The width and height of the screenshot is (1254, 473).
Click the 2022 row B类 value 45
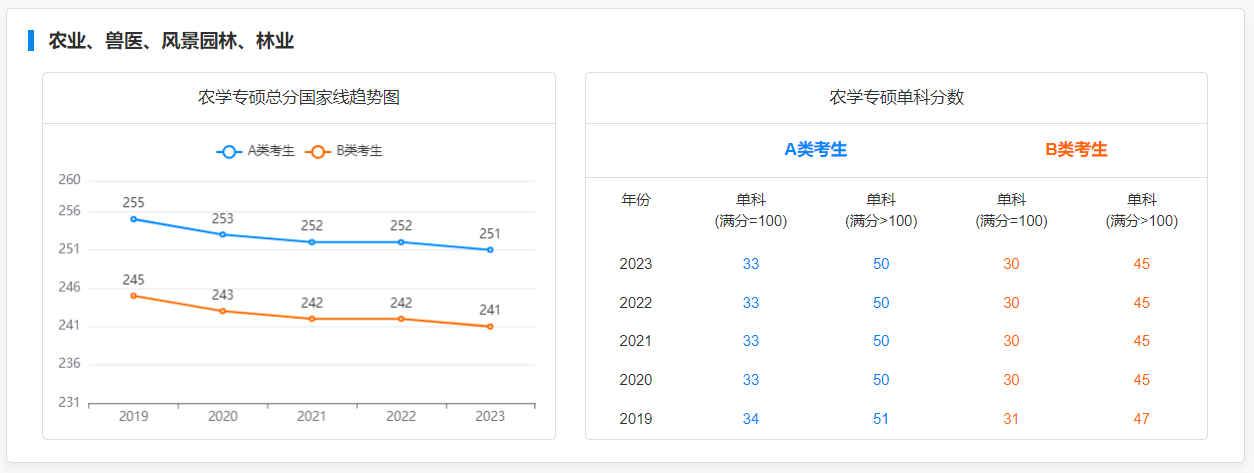pyautogui.click(x=1142, y=303)
